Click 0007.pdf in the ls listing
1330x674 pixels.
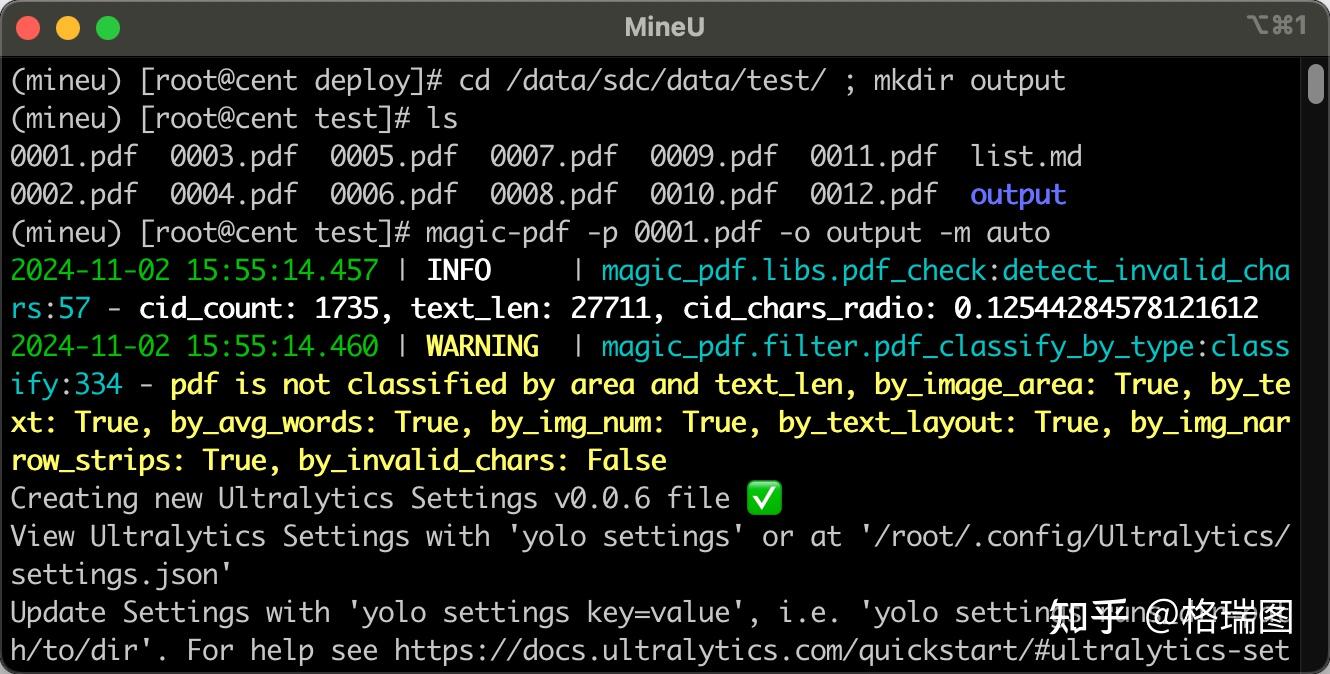click(554, 156)
